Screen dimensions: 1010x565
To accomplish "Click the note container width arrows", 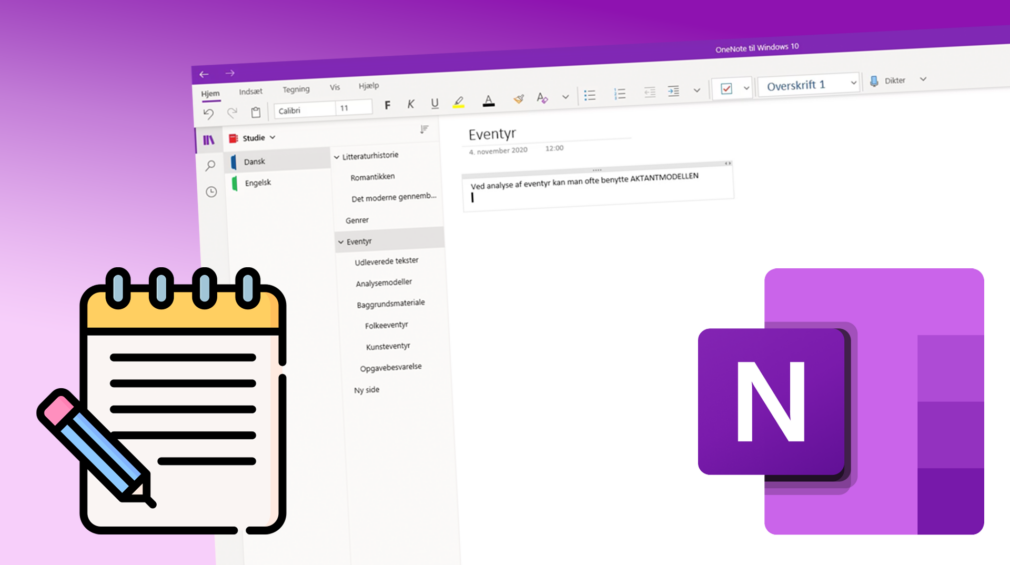I will tap(728, 164).
